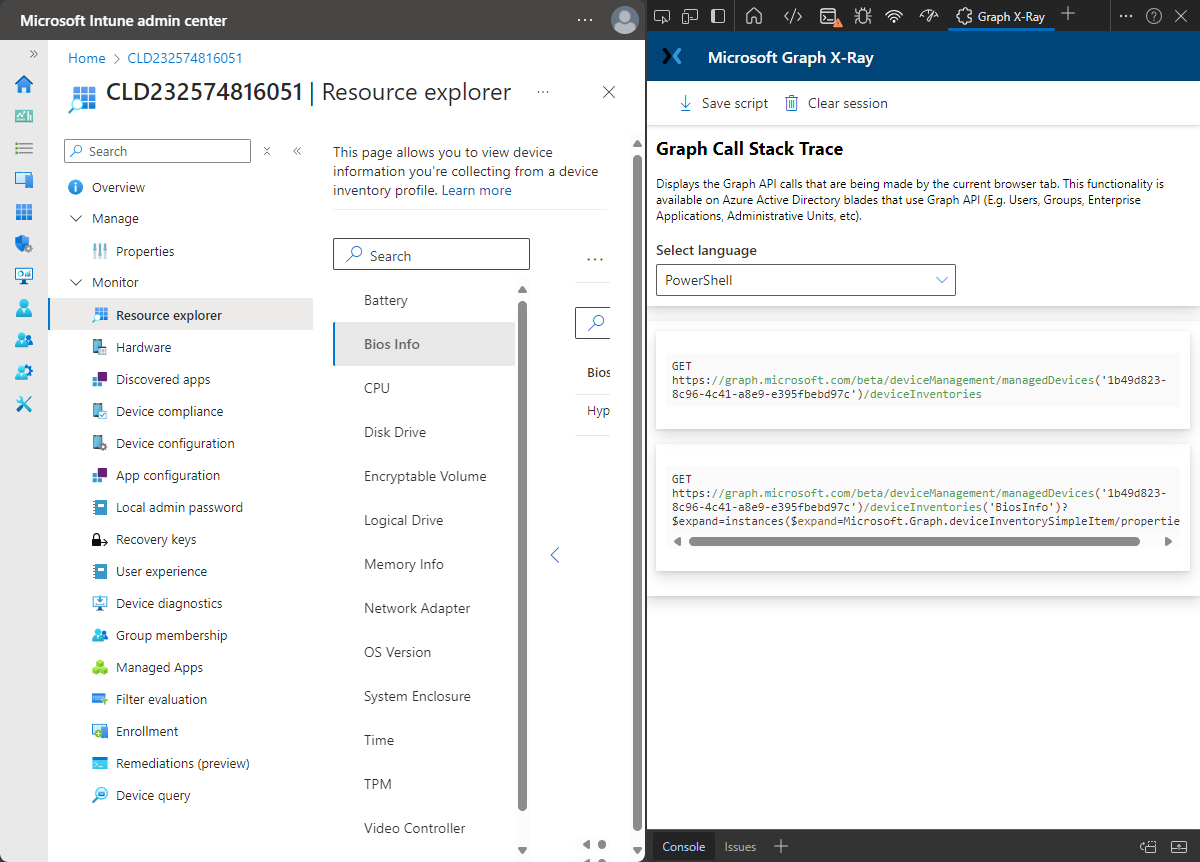
Task: Open the DevTools Network wifi icon
Action: pos(894,16)
